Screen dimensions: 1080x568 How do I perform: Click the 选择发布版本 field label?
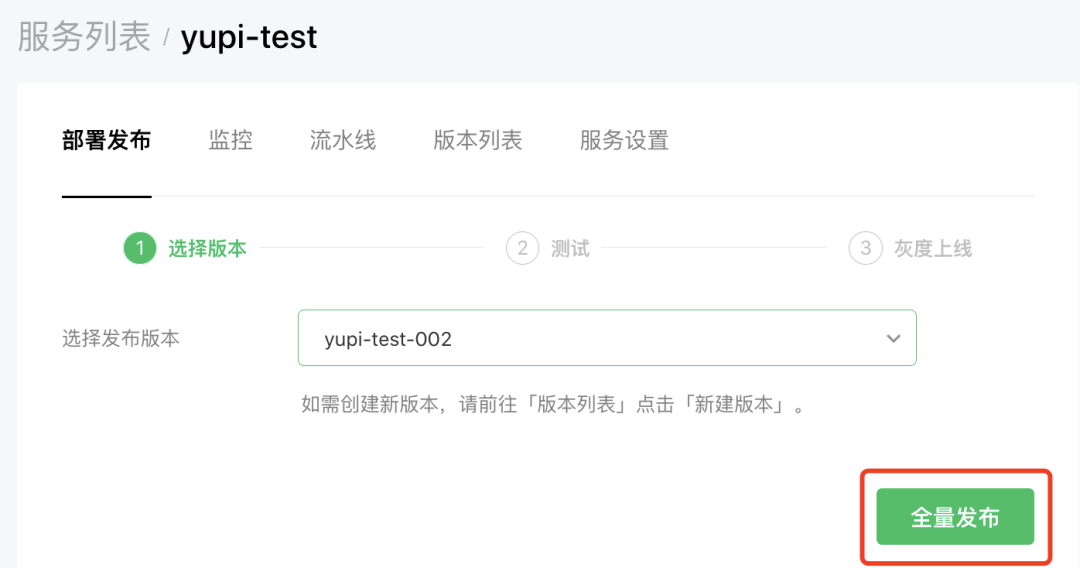[x=121, y=338]
